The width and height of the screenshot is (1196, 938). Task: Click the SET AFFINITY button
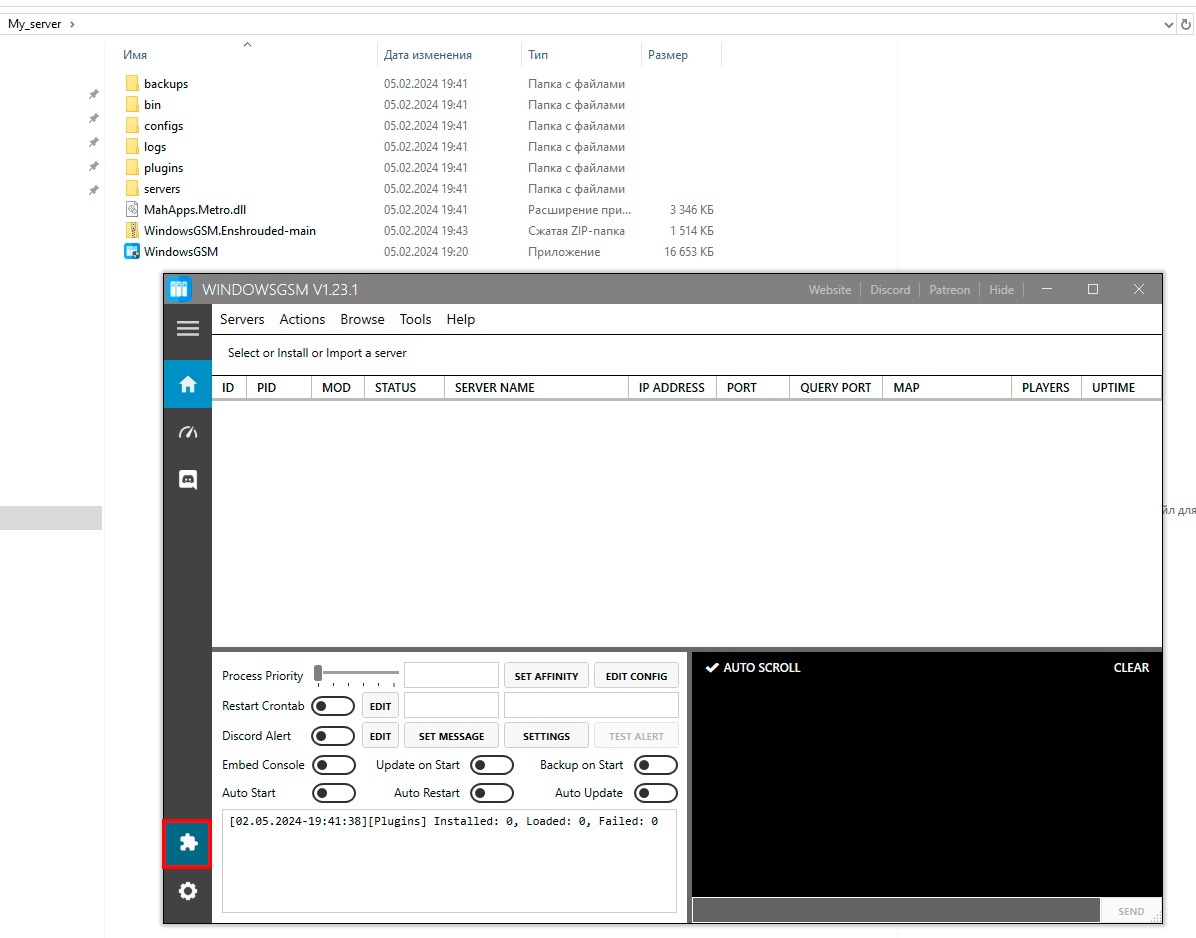coord(546,676)
